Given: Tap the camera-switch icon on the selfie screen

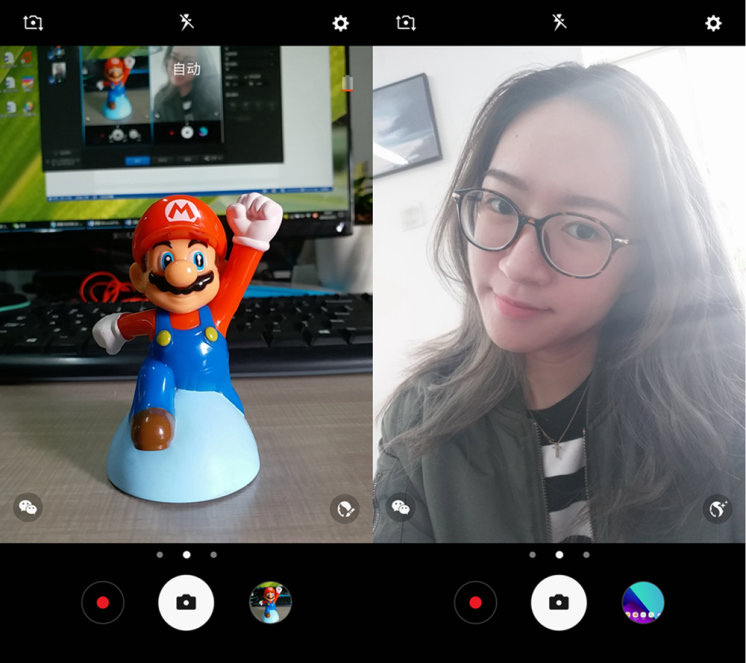Looking at the screenshot, I should (x=405, y=22).
